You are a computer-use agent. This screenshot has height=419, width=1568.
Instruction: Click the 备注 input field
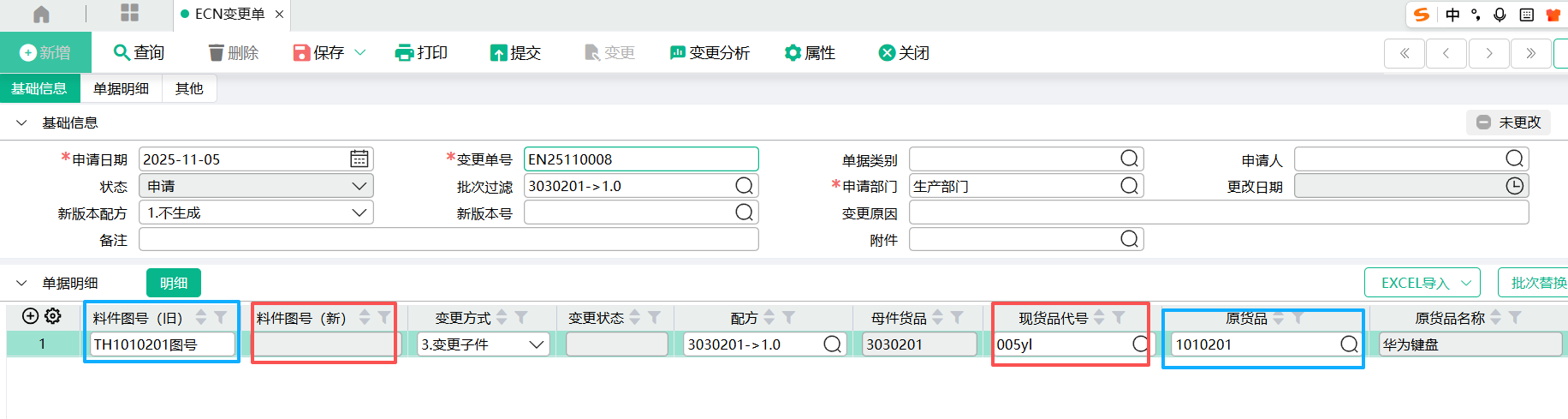[448, 240]
